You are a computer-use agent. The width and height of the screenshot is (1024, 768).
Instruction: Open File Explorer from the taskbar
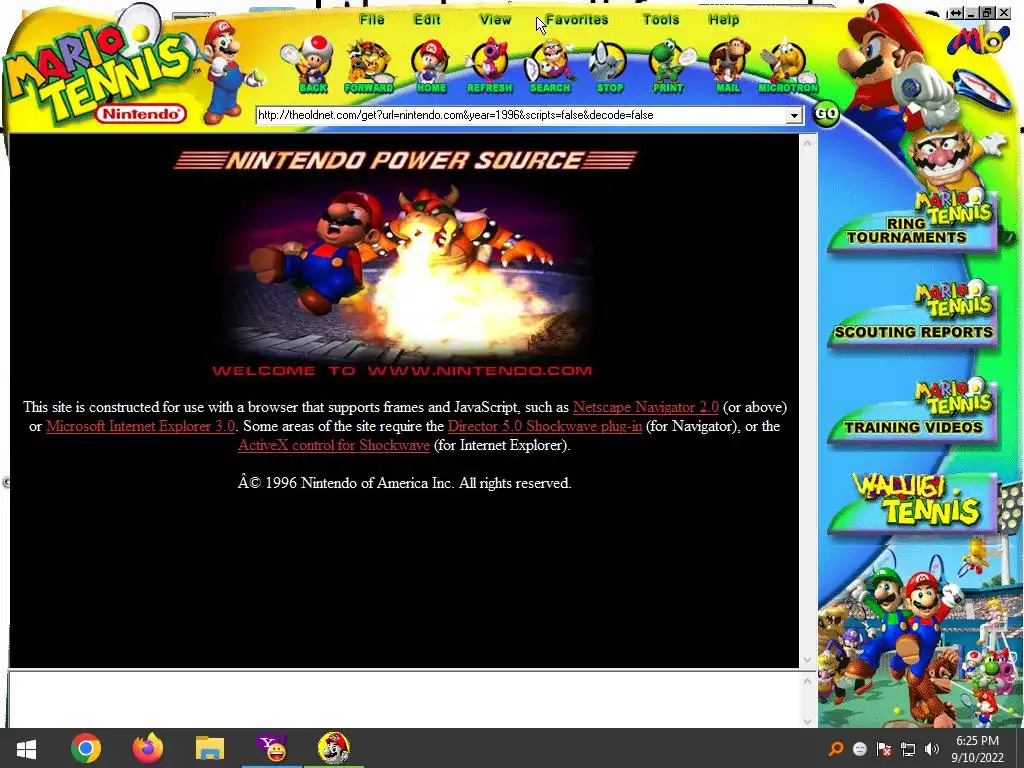click(x=210, y=748)
